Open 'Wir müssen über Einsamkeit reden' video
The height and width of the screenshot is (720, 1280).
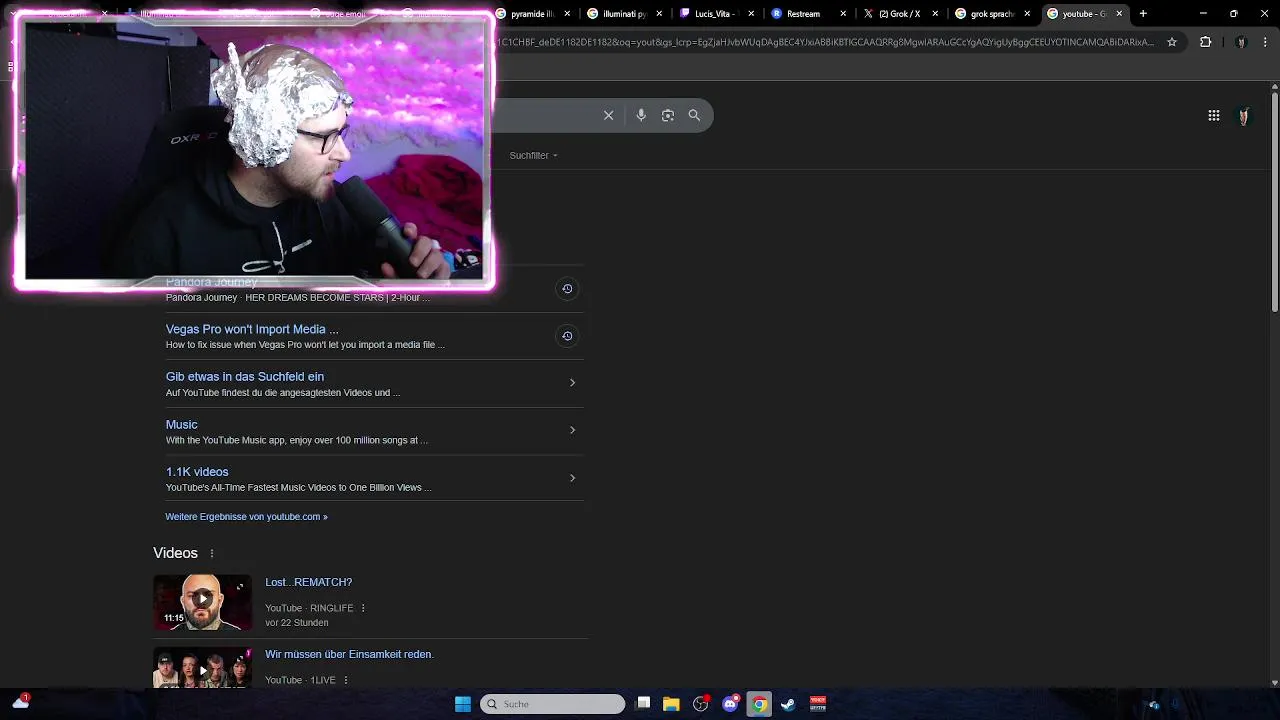[x=349, y=654]
